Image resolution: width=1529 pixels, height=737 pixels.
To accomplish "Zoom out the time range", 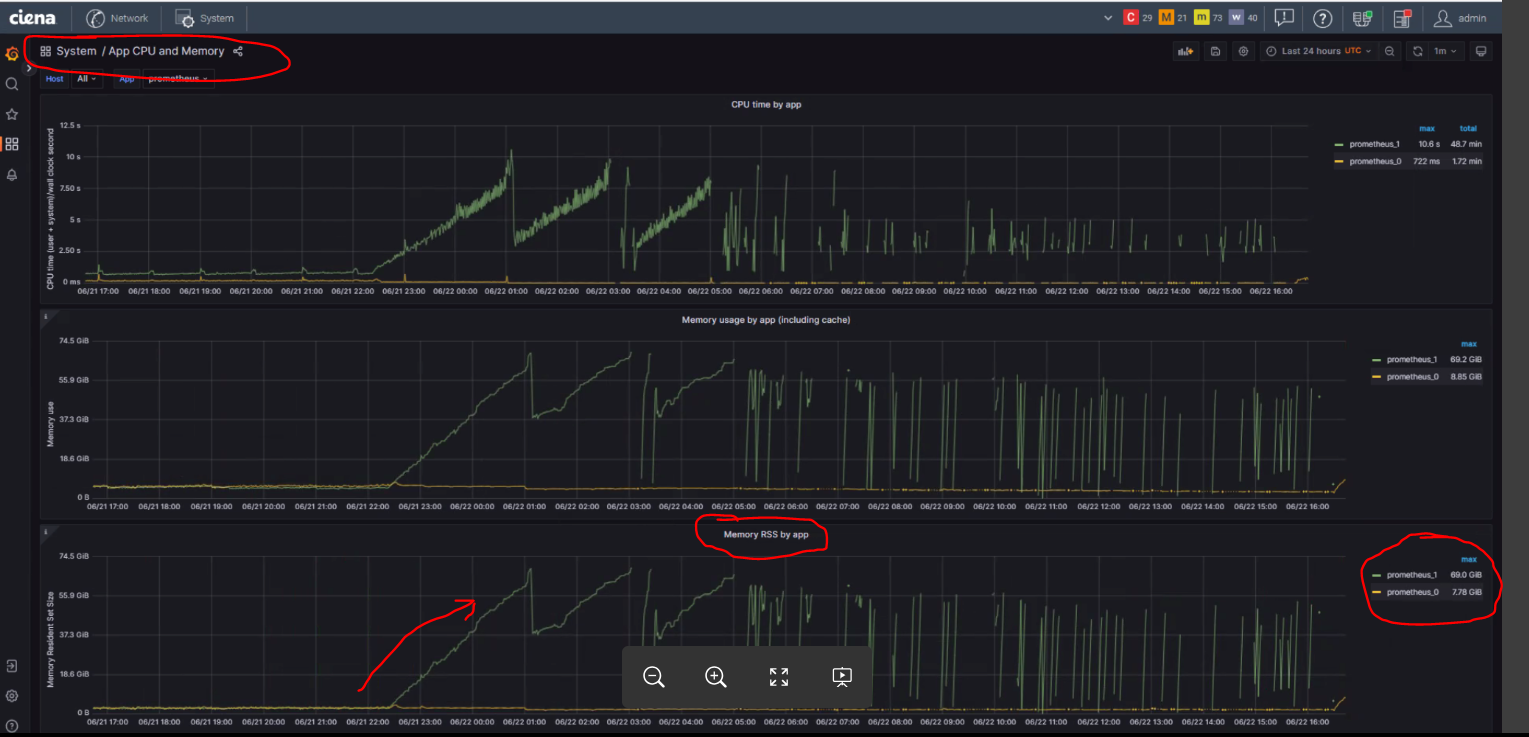I will [1389, 51].
